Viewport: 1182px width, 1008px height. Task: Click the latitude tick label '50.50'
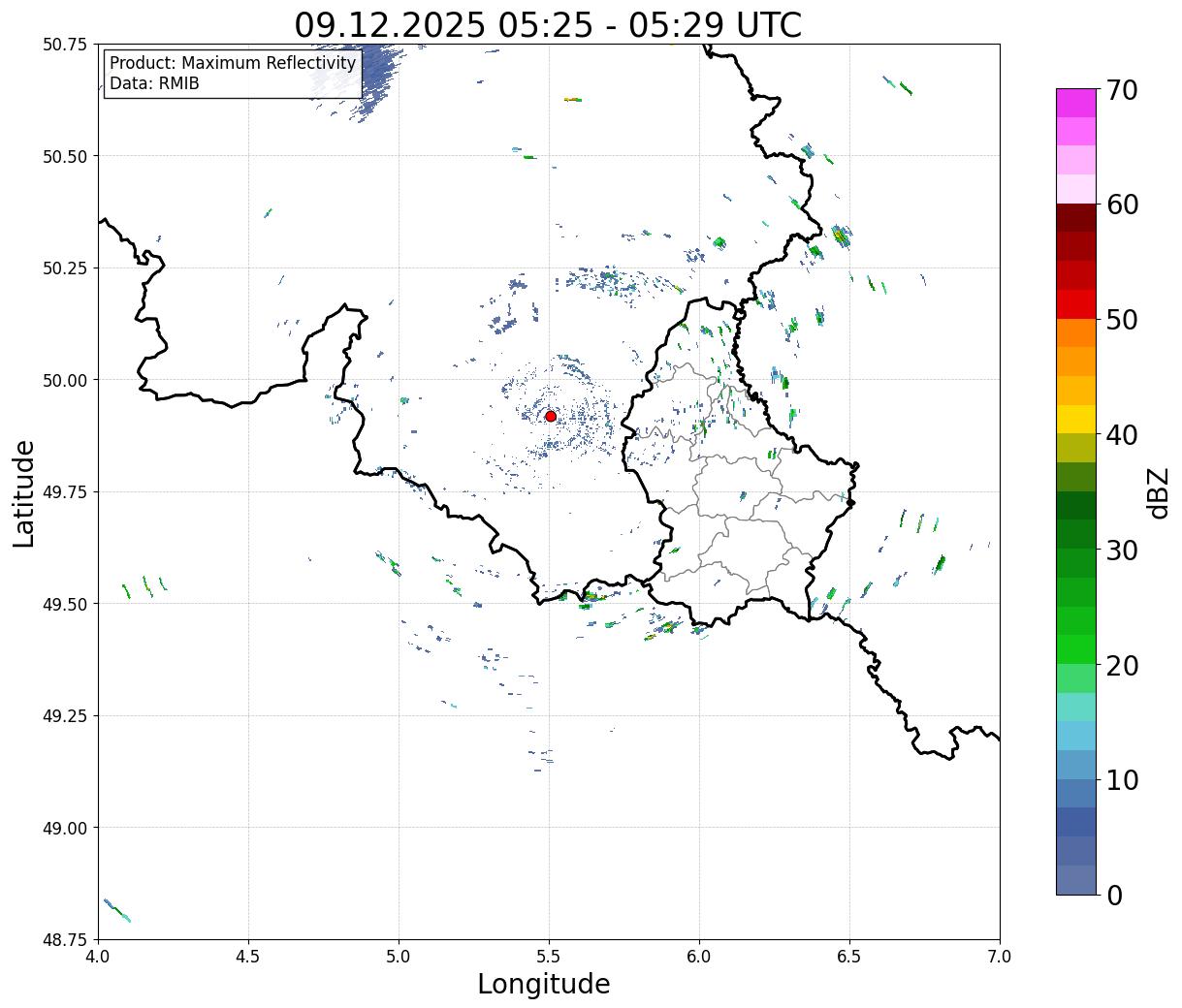pyautogui.click(x=64, y=156)
